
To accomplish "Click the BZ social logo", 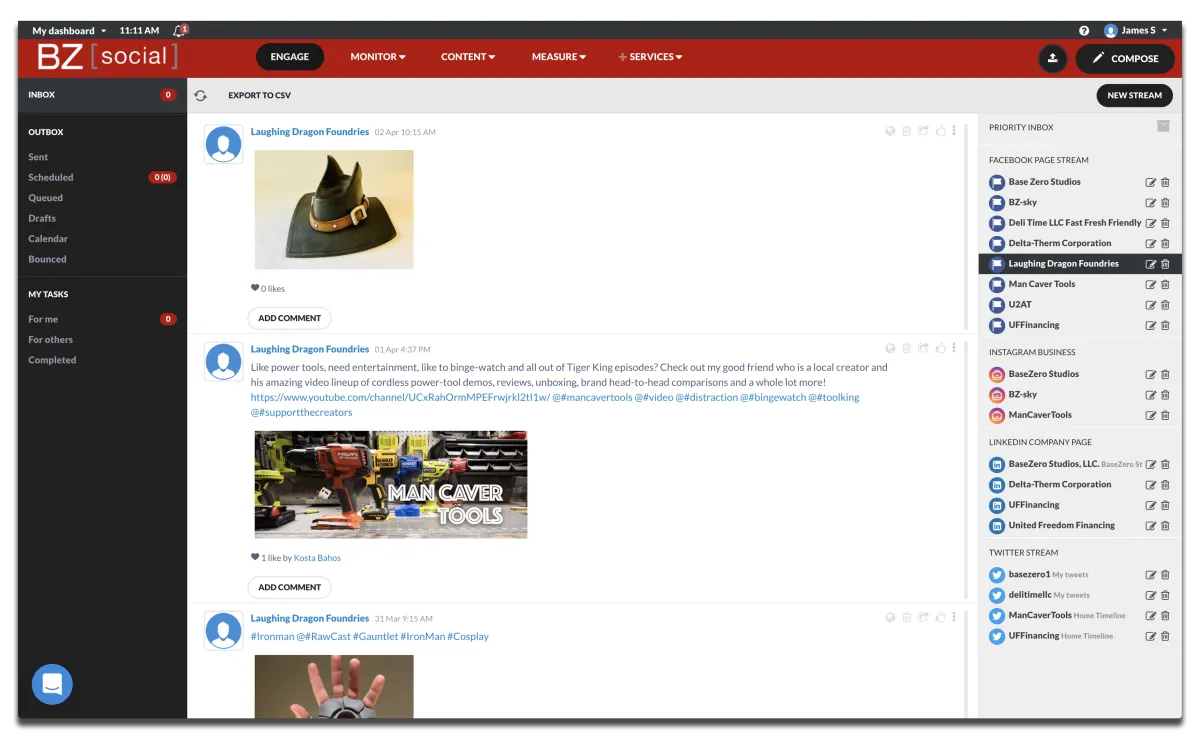I will pyautogui.click(x=107, y=57).
